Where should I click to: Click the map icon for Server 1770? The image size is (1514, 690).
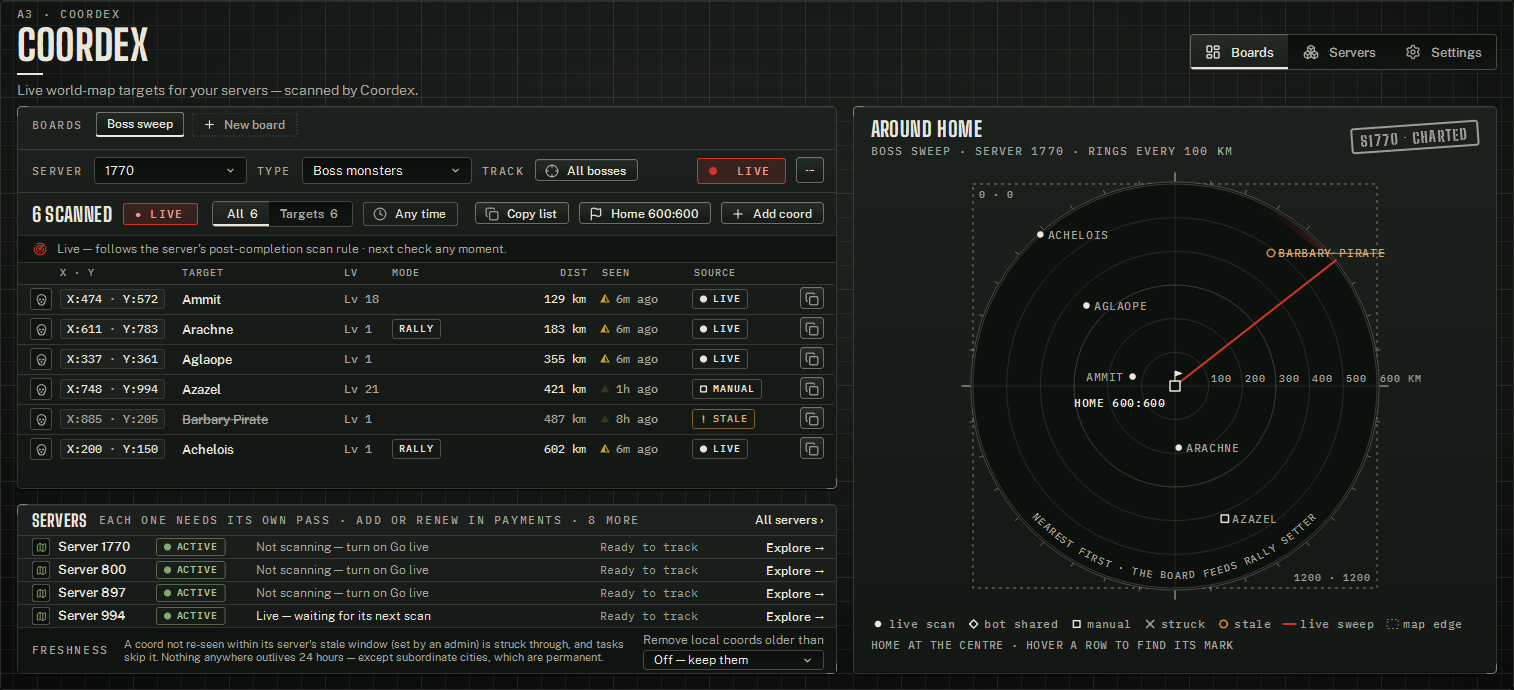coord(41,547)
